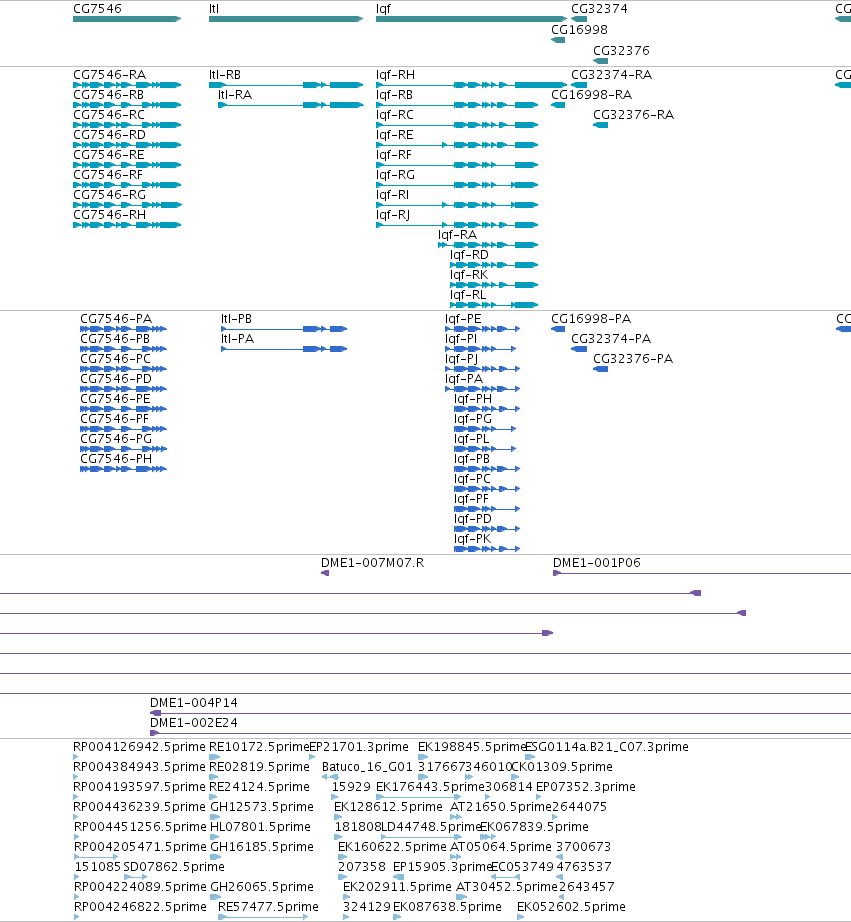Select protein Iqf-PL
The width and height of the screenshot is (851, 922).
point(485,449)
